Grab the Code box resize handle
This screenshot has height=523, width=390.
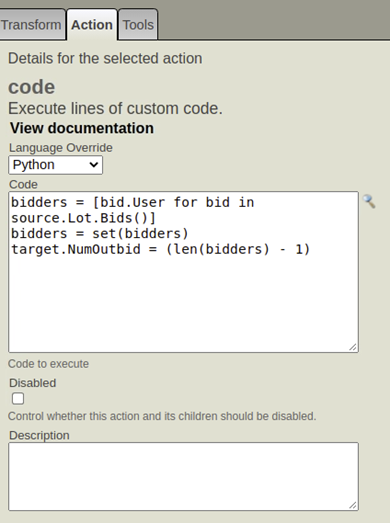353,347
